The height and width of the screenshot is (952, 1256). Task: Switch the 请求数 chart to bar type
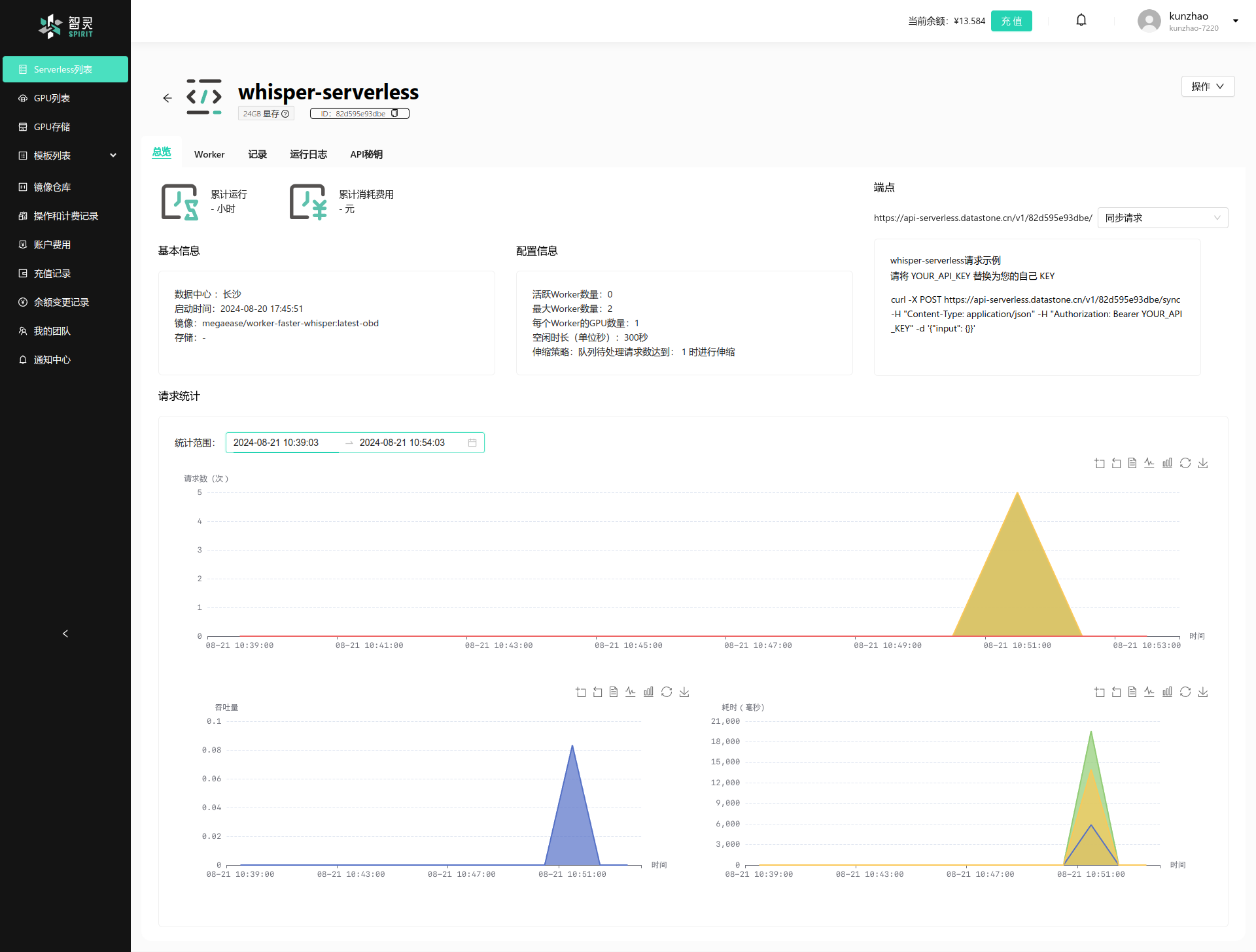[1167, 463]
